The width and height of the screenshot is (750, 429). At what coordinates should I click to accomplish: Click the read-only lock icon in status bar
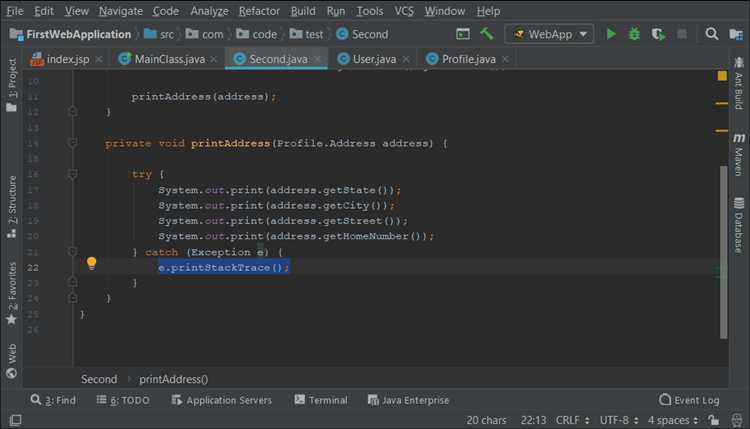714,420
